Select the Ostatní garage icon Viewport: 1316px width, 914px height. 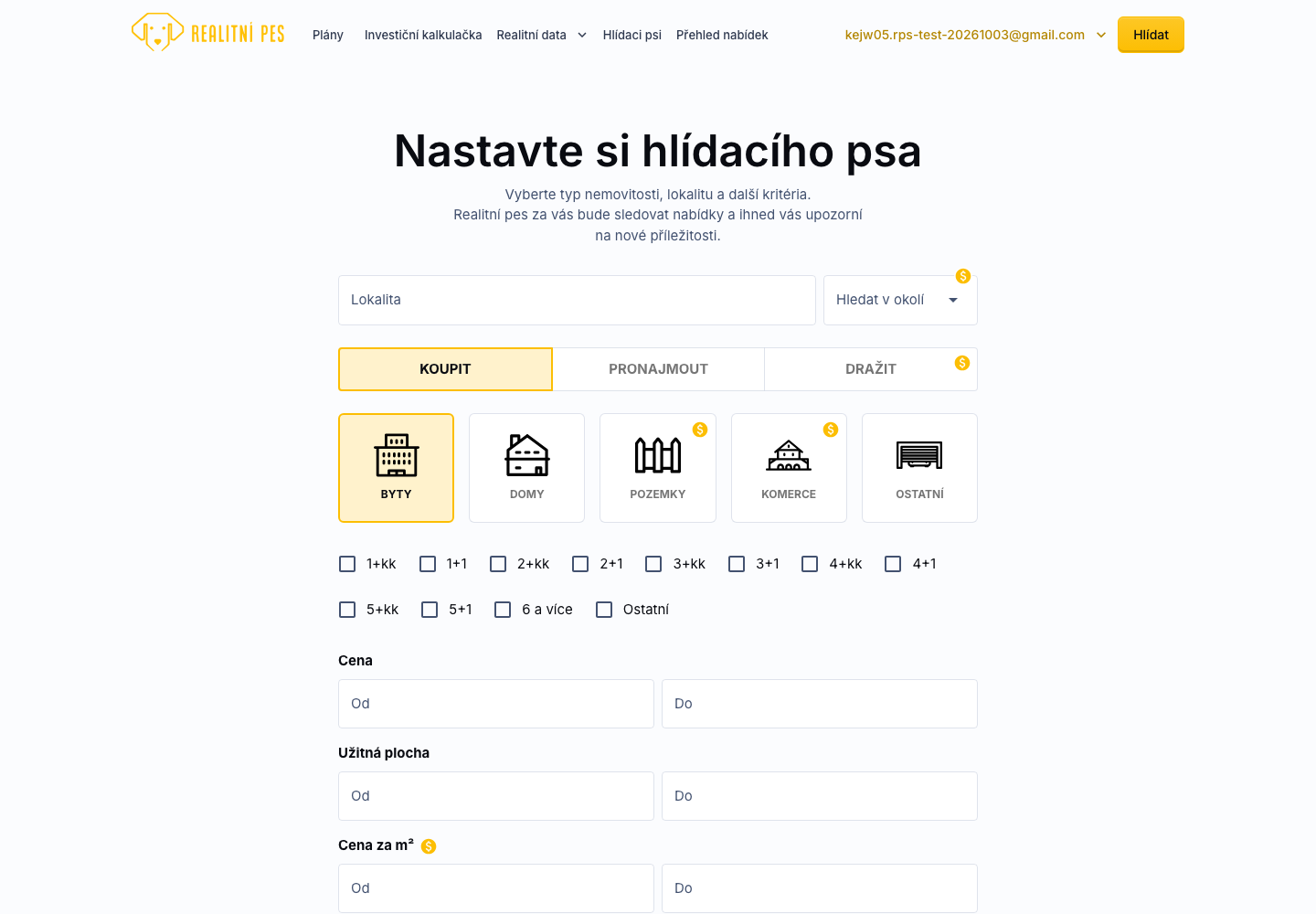click(x=919, y=455)
